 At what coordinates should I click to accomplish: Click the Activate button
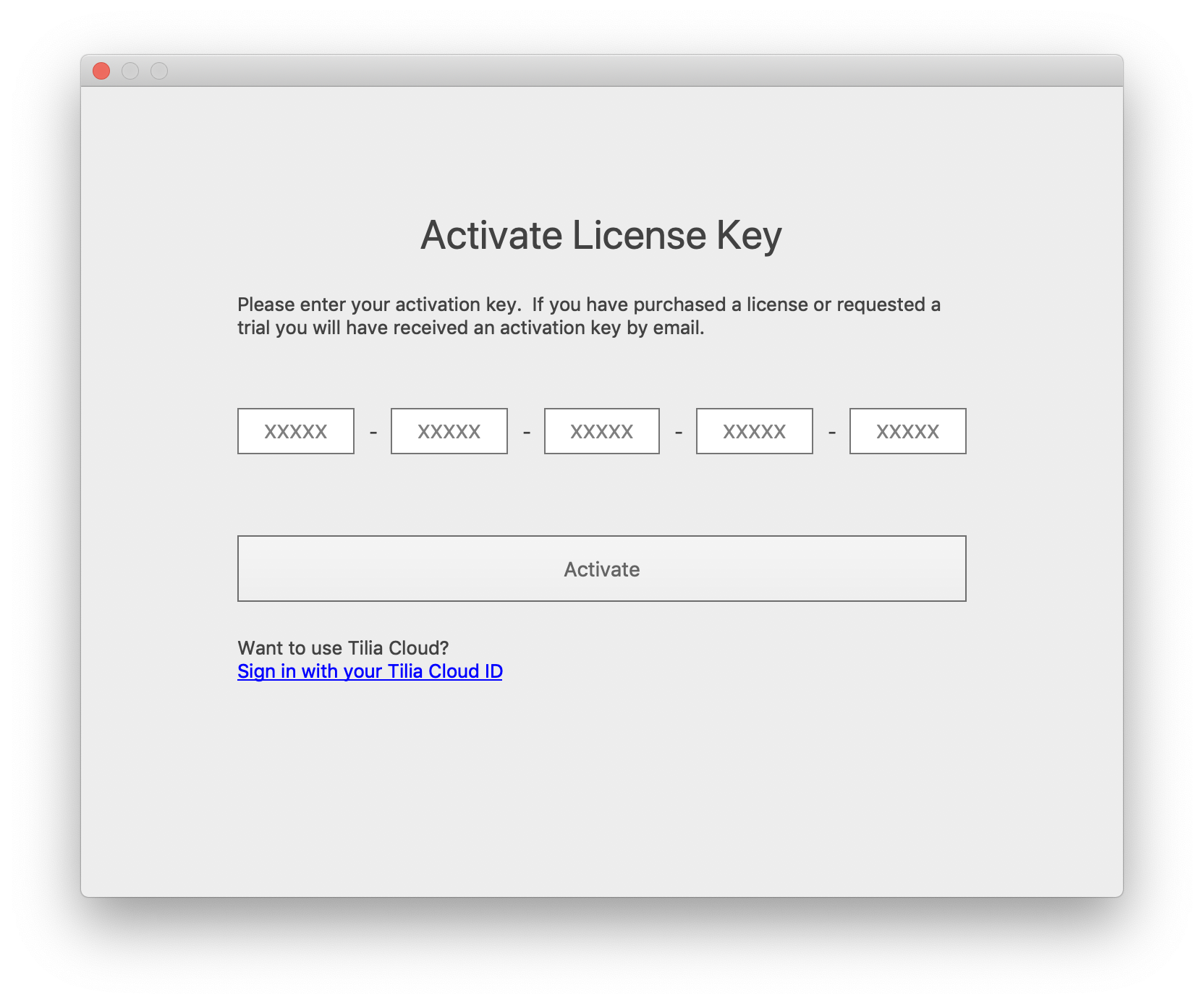point(602,569)
